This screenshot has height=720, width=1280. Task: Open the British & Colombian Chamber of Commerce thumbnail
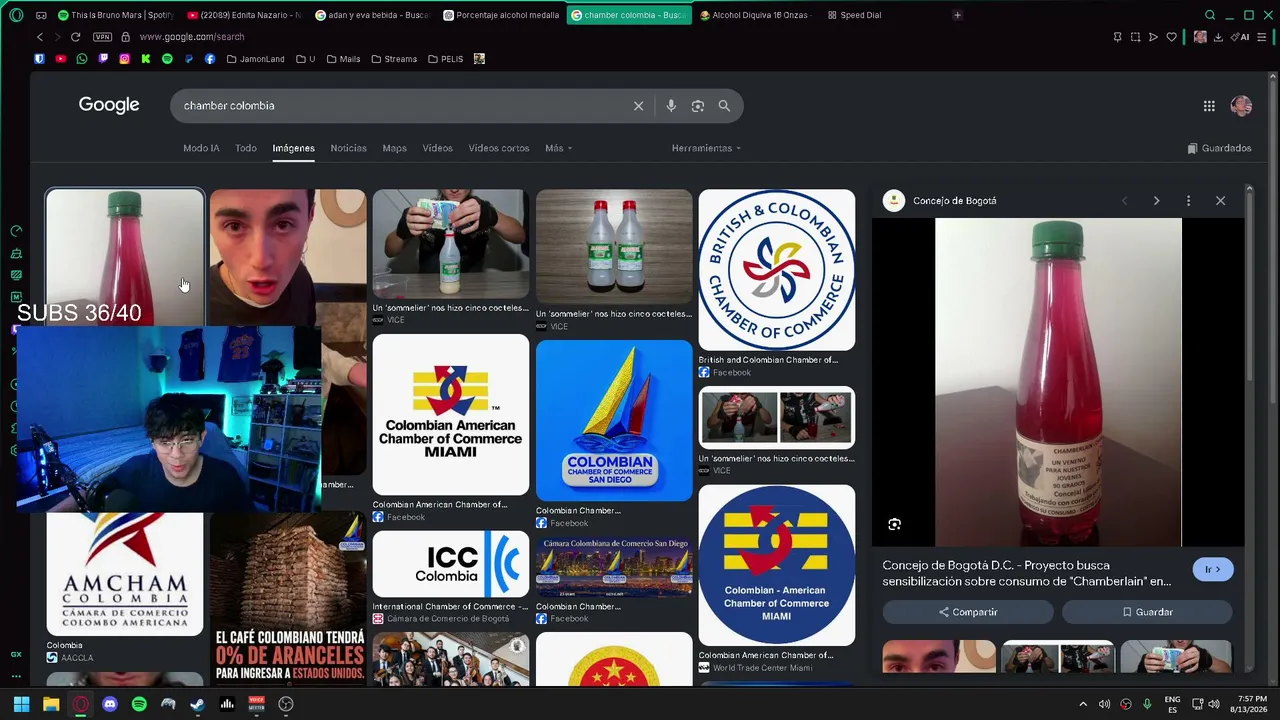tap(777, 270)
